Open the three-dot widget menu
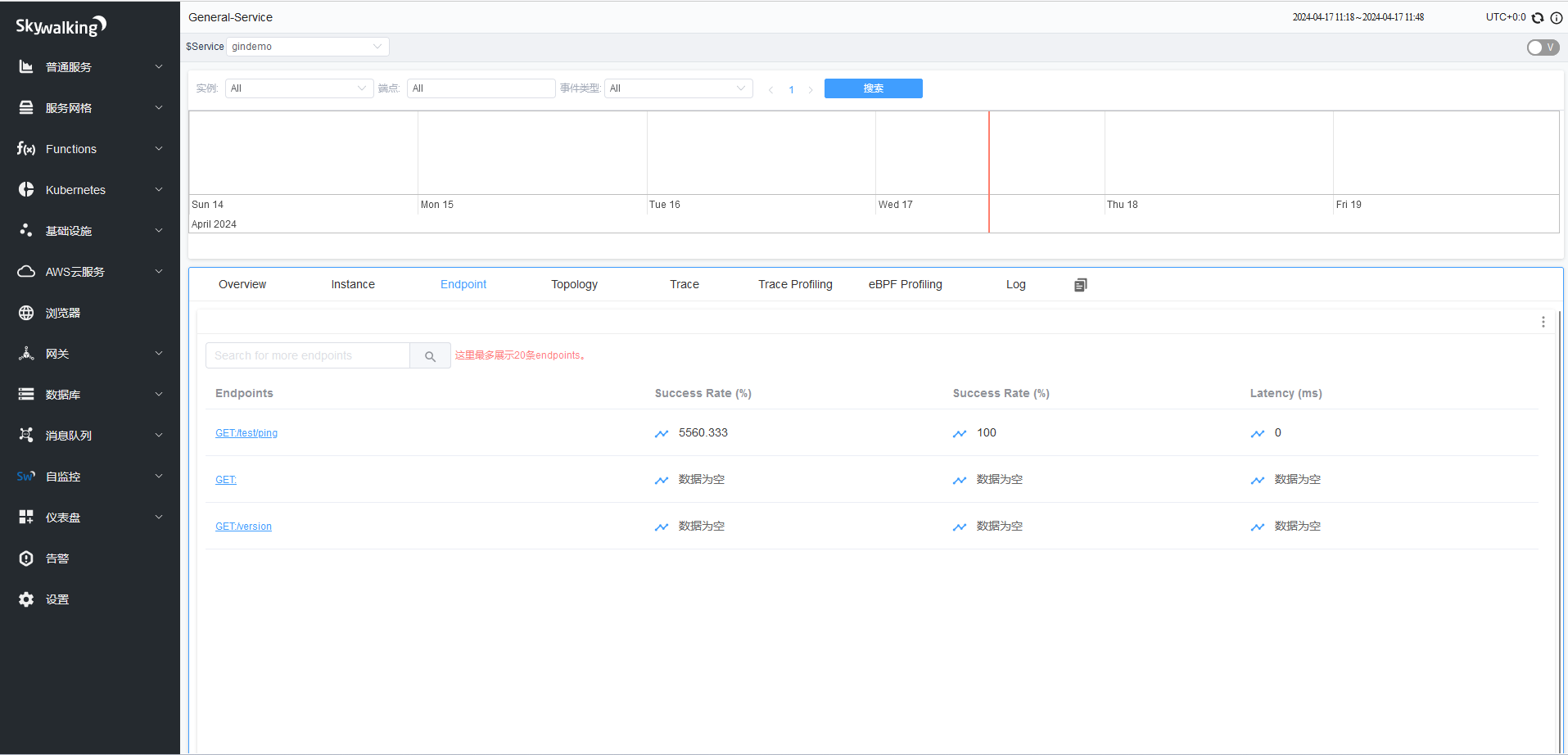The image size is (1568, 755). [1543, 322]
